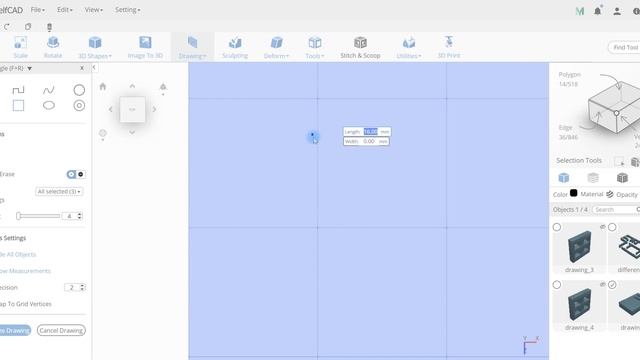640x360 pixels.
Task: Toggle visibility of drawing_3 object
Action: (x=602, y=227)
